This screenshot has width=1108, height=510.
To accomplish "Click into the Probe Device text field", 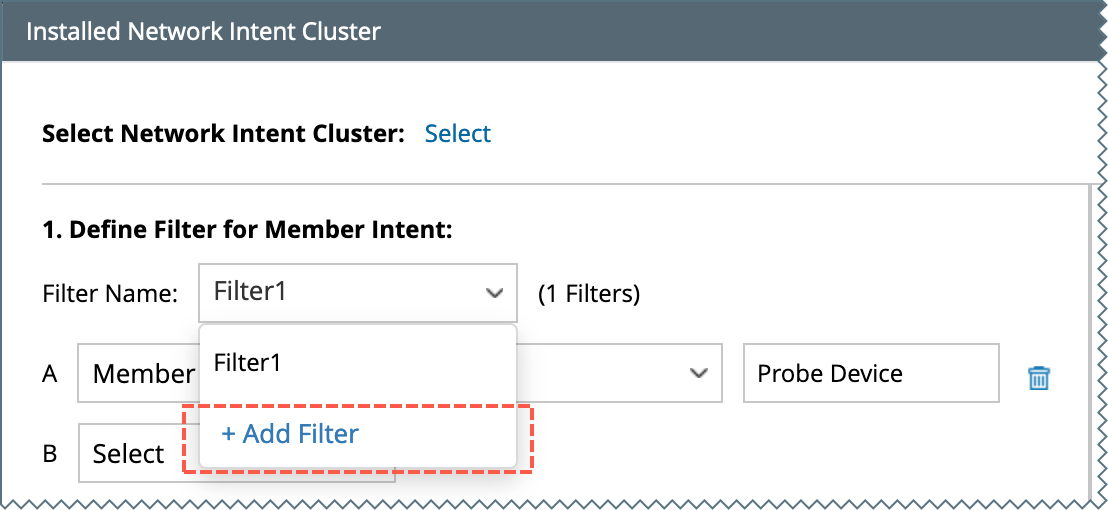I will (870, 374).
